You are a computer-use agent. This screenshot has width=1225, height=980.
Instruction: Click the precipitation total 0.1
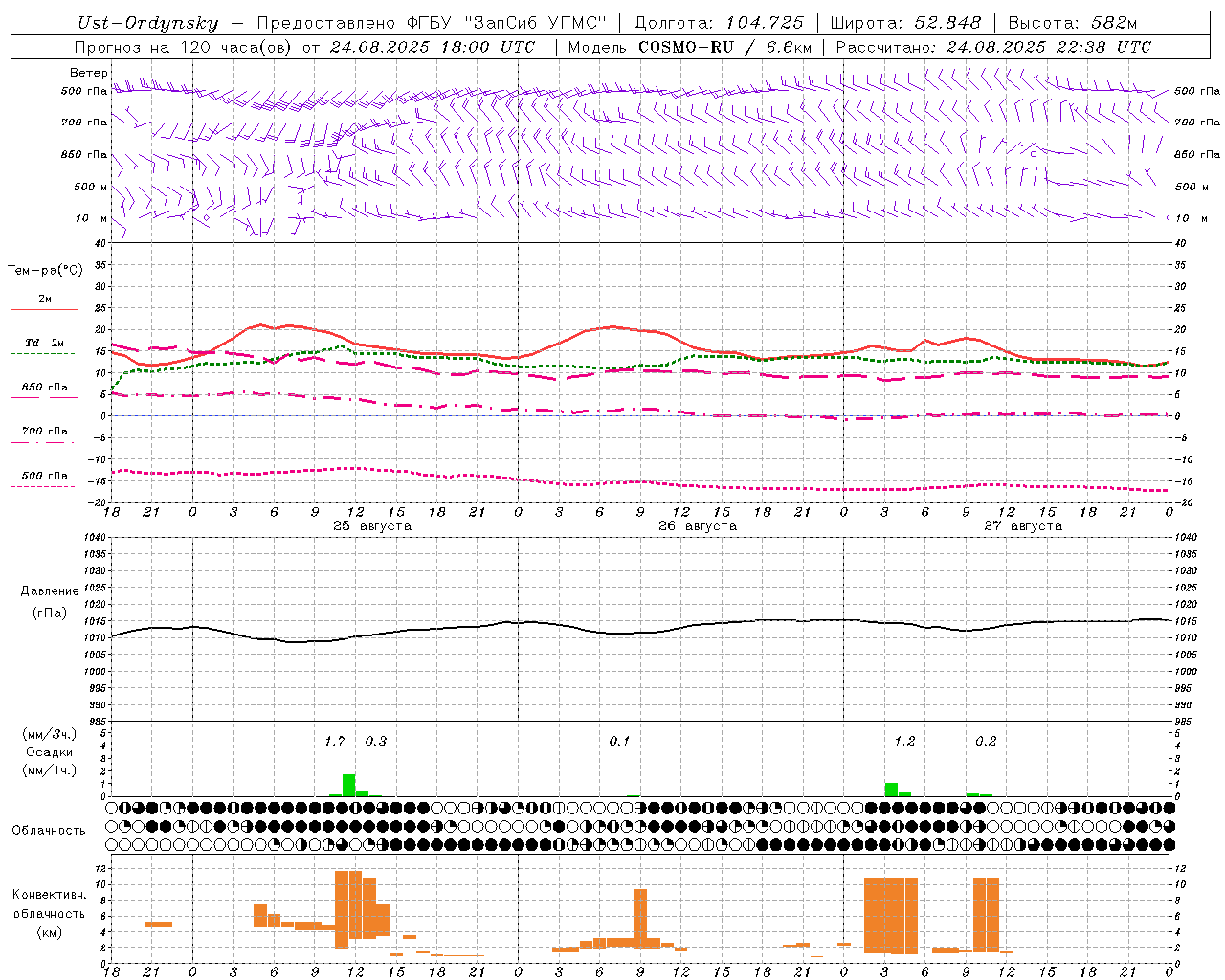[619, 741]
